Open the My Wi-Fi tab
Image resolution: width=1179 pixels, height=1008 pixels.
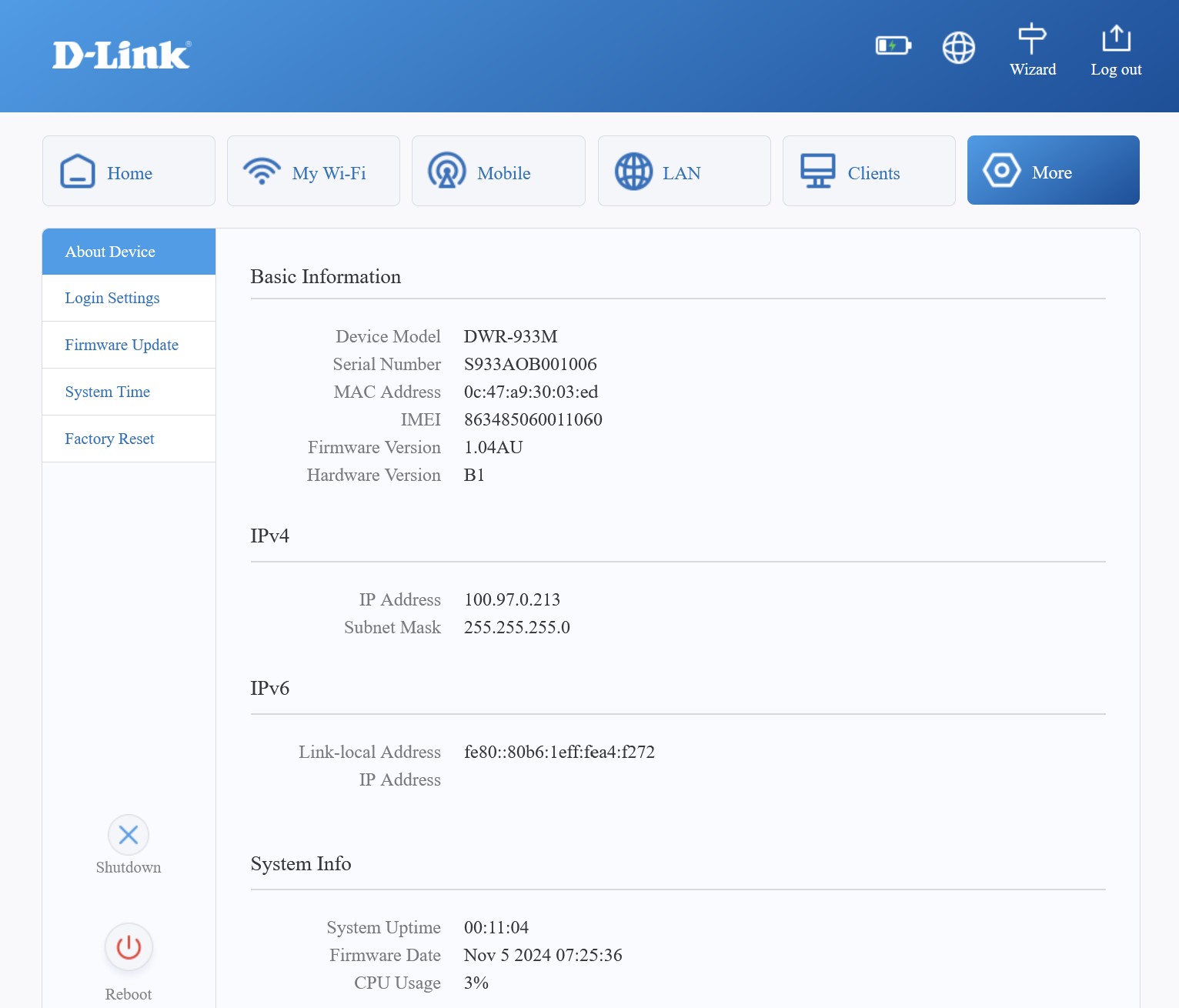[x=313, y=171]
